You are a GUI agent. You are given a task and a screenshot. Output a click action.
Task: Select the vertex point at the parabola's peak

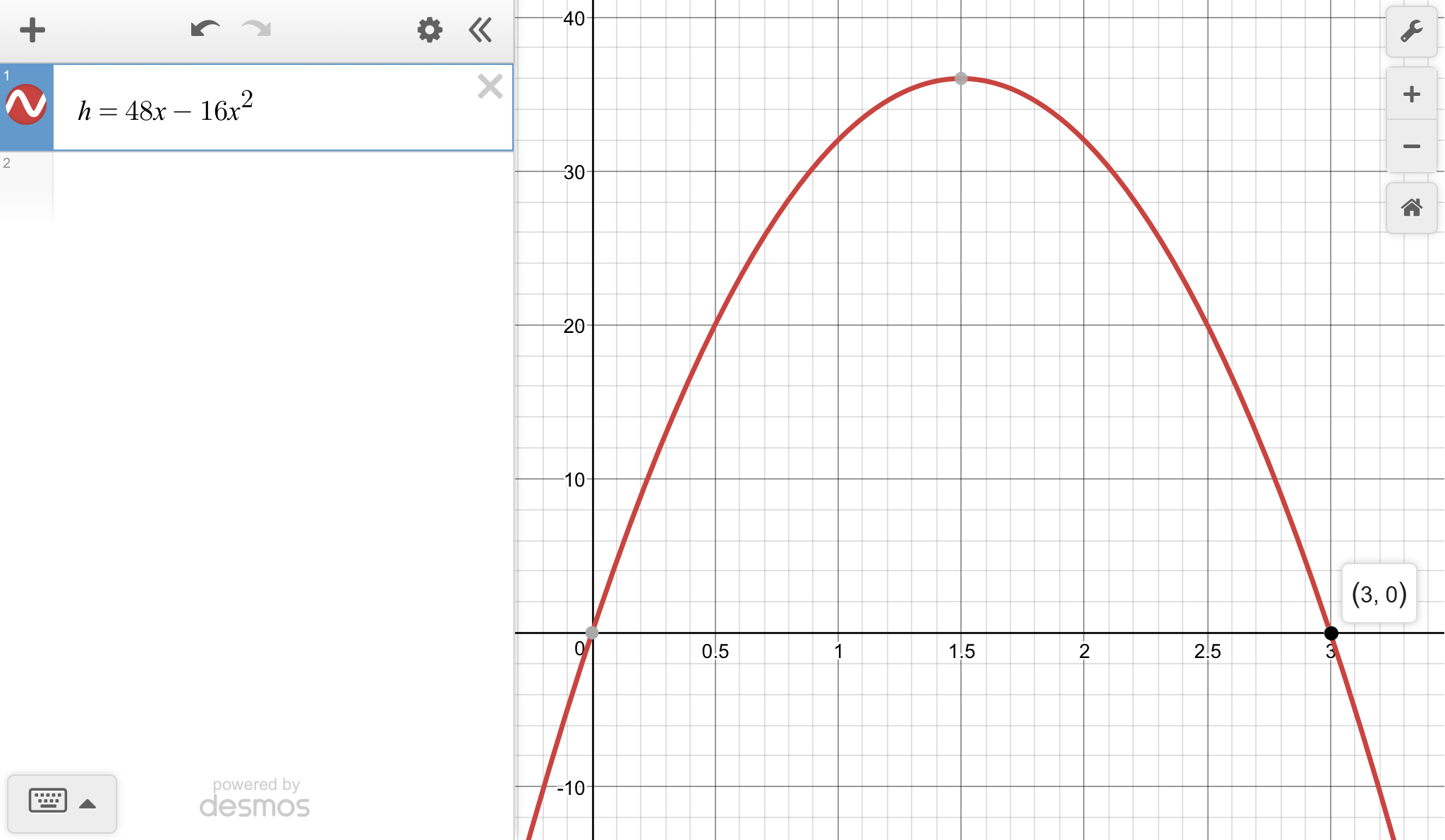(x=961, y=78)
